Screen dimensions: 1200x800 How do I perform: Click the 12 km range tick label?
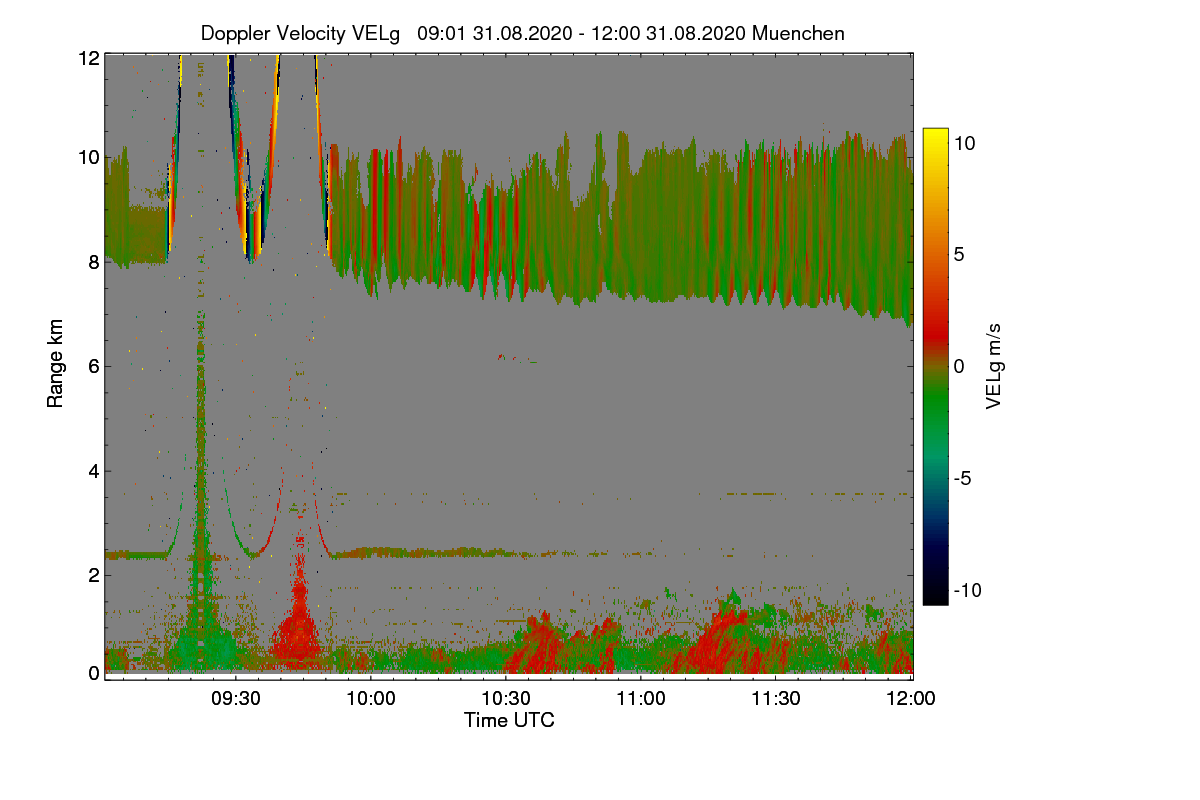tap(88, 59)
